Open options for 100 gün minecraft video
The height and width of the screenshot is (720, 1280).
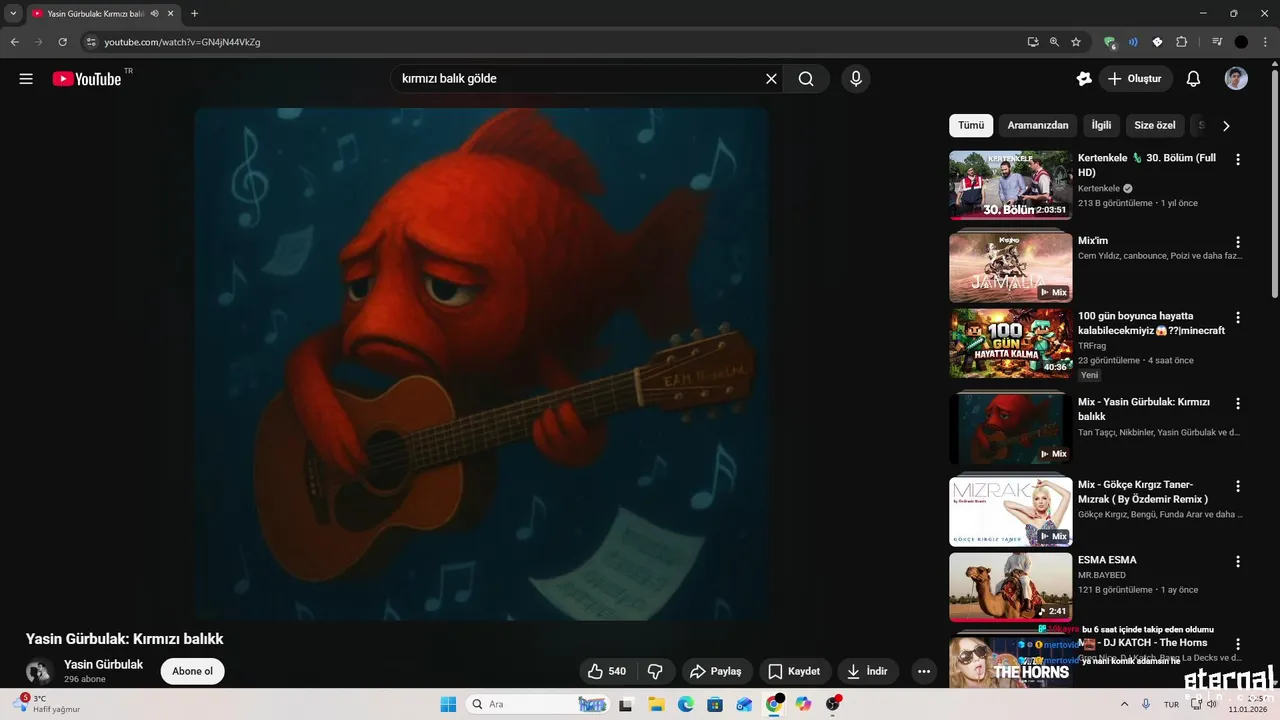coord(1238,317)
